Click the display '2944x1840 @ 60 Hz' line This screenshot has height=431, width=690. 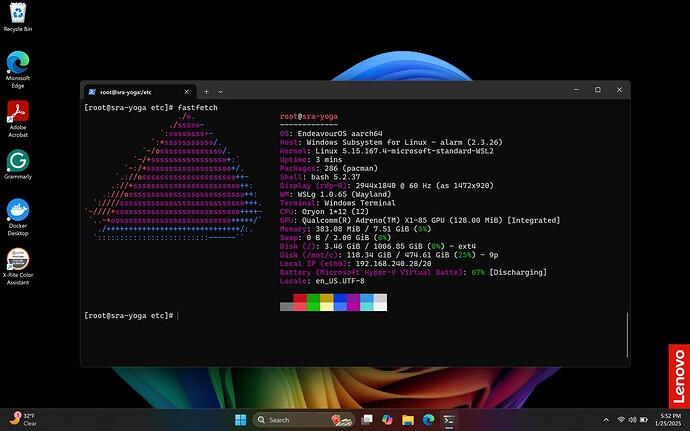click(387, 185)
